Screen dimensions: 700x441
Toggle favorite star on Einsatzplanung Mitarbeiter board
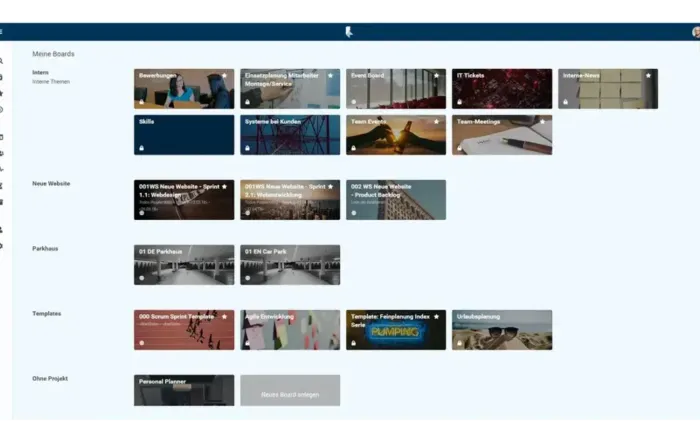point(330,75)
